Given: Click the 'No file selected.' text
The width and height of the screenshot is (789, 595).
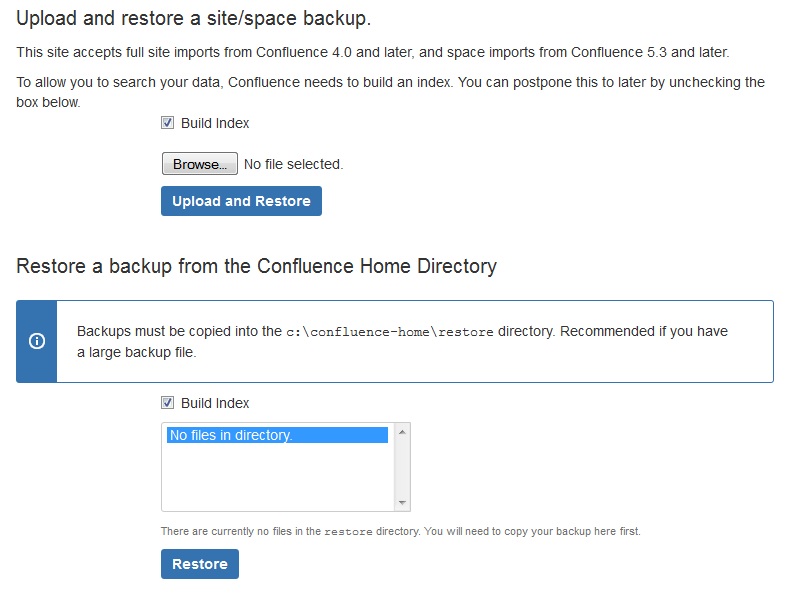Looking at the screenshot, I should [293, 164].
